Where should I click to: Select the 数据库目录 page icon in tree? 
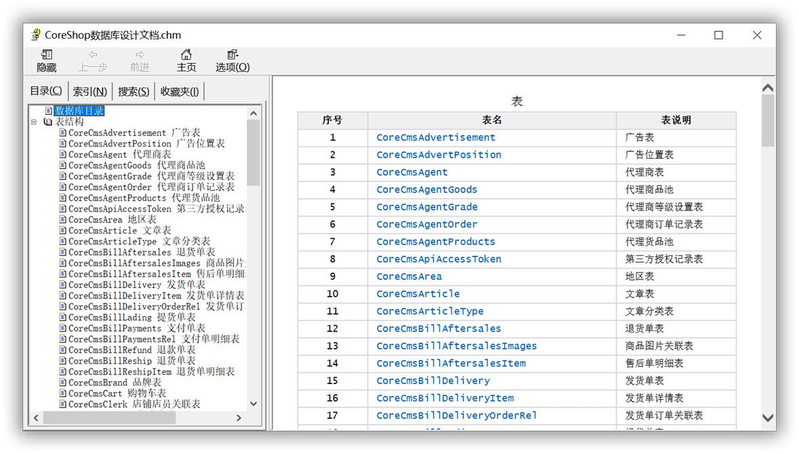click(x=48, y=110)
